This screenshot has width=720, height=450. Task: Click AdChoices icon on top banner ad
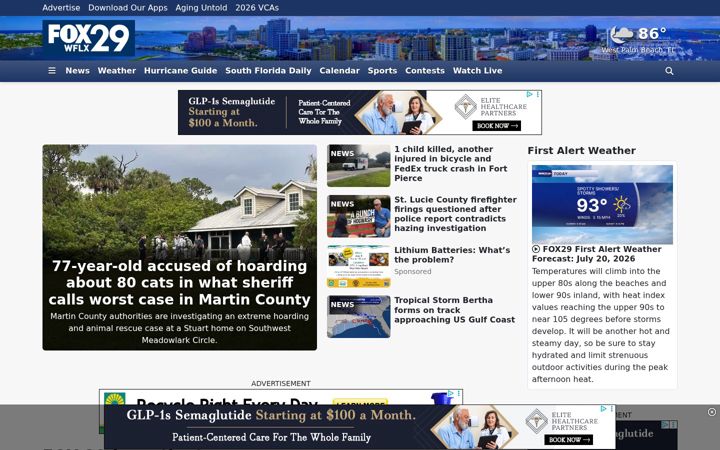[x=529, y=94]
